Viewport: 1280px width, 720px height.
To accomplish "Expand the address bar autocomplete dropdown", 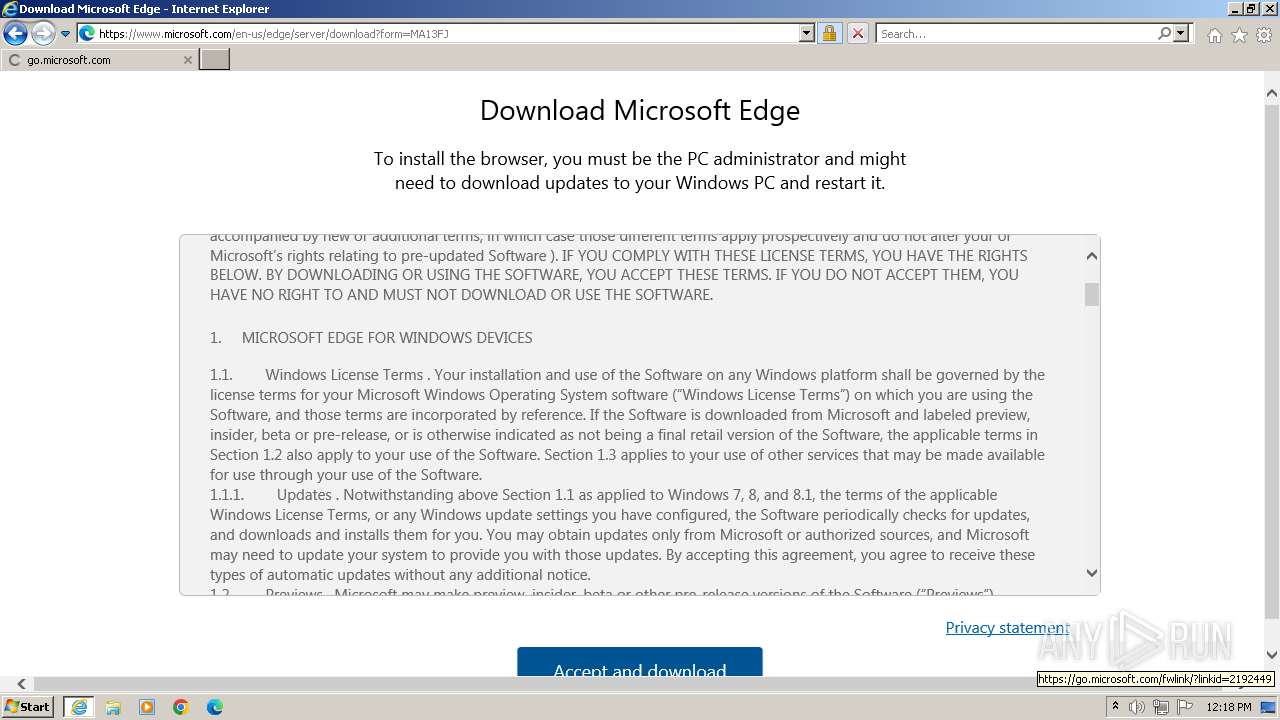I will tap(807, 33).
